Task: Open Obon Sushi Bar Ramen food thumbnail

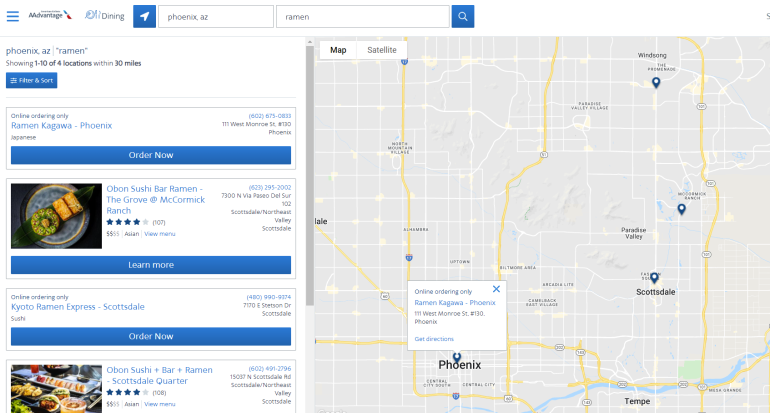Action: click(56, 215)
